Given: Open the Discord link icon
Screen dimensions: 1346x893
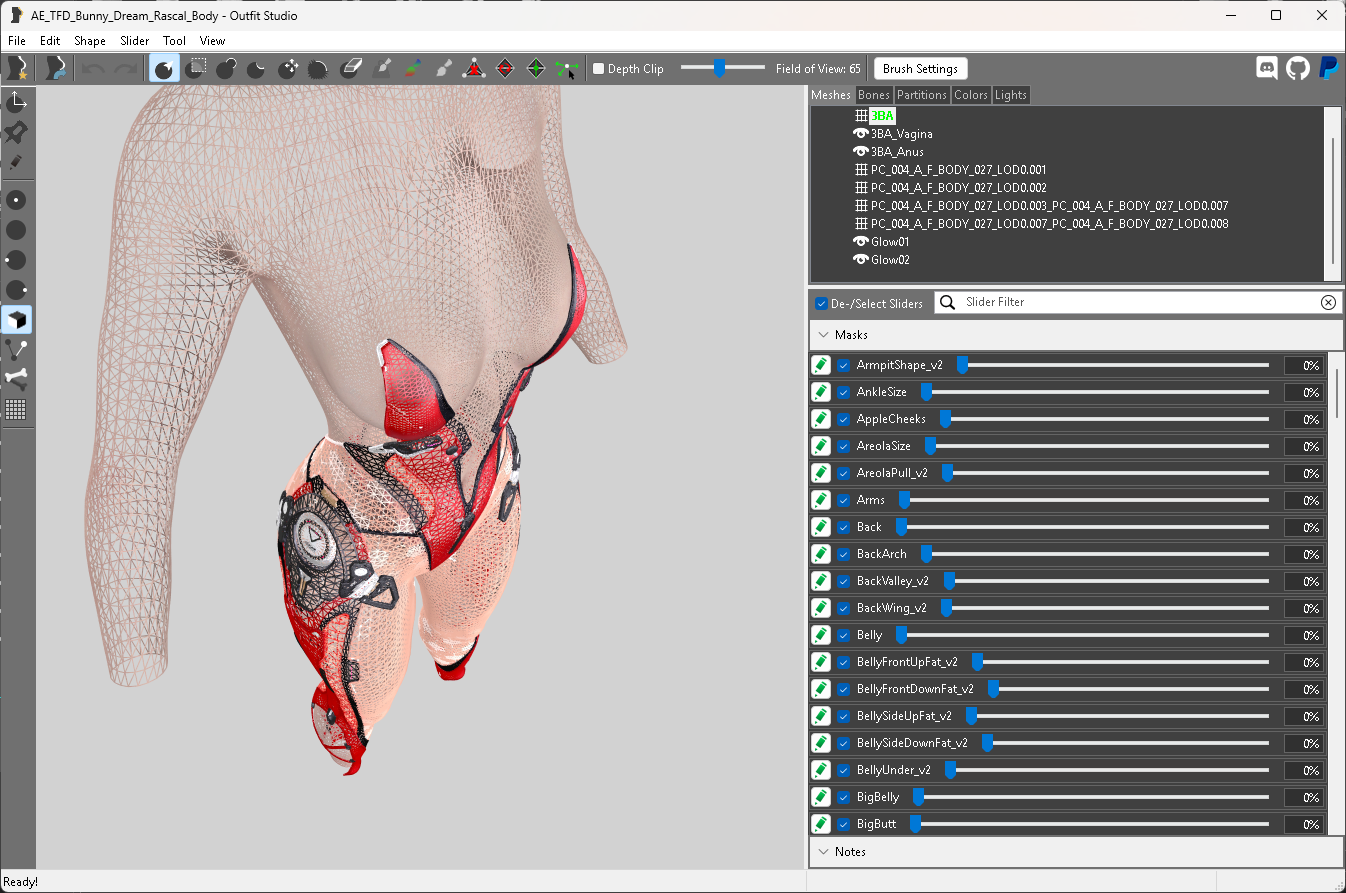Looking at the screenshot, I should pos(1267,68).
